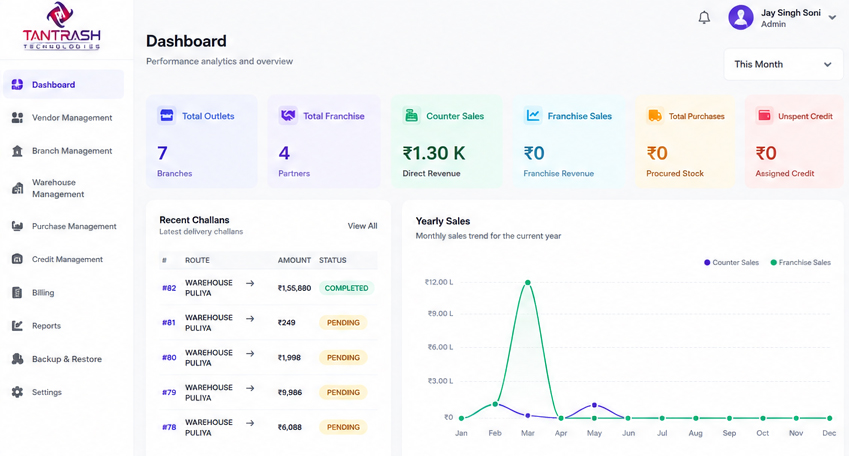The width and height of the screenshot is (849, 456).
Task: Click the arrow in challan #82 route
Action: (250, 283)
